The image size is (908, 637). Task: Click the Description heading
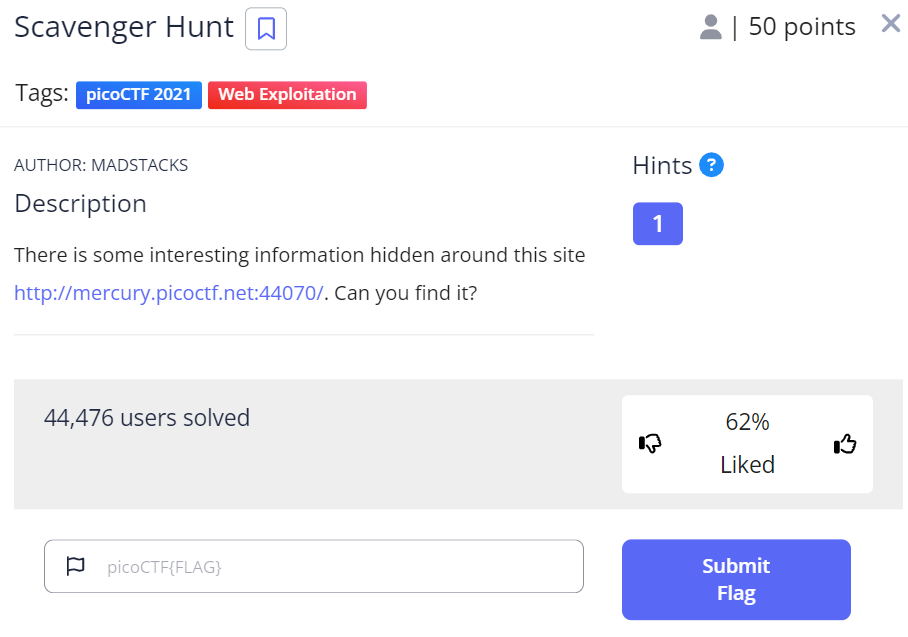(x=80, y=204)
